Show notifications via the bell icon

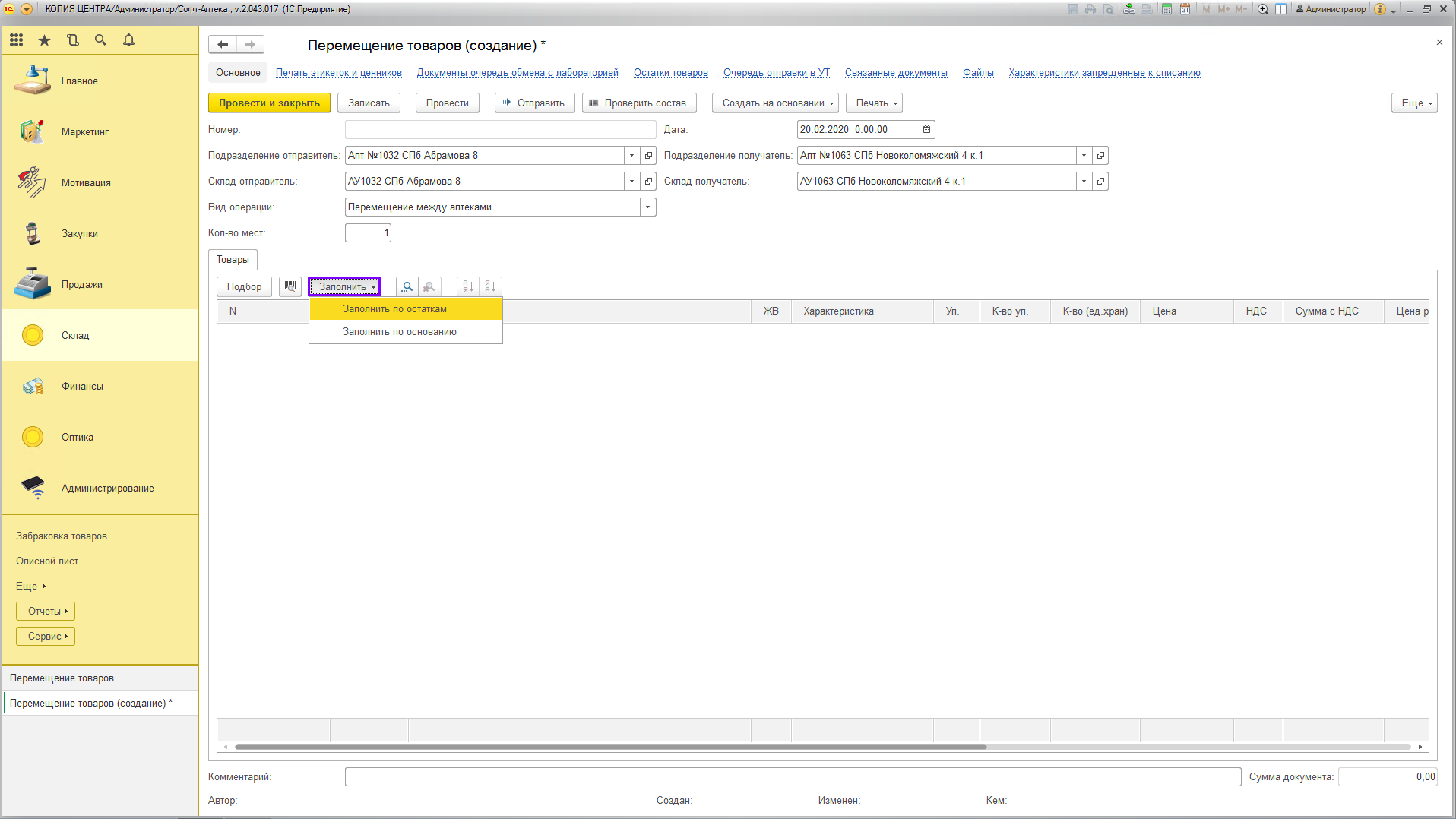pyautogui.click(x=128, y=40)
